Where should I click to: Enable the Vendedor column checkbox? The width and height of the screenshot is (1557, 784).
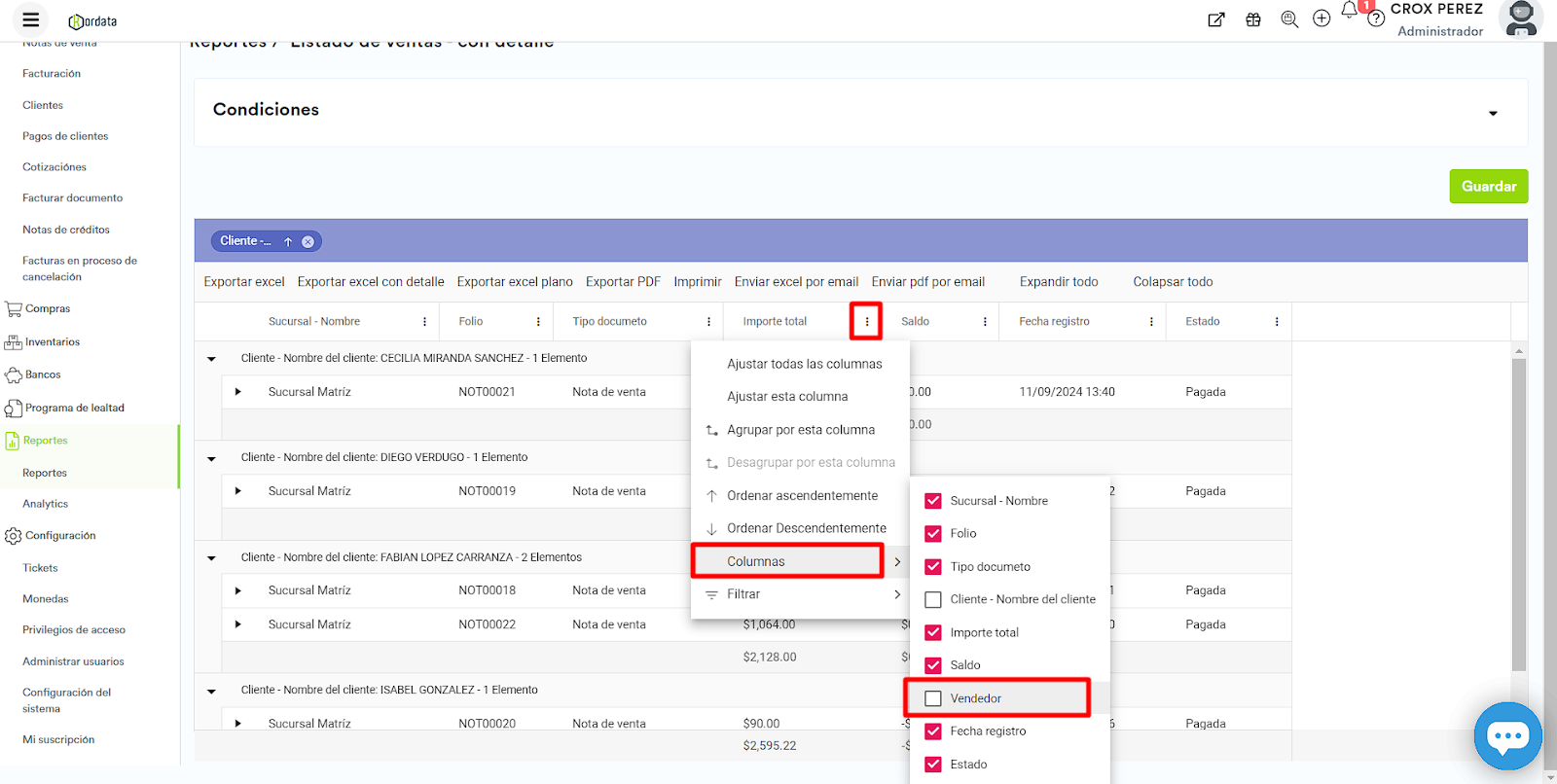(x=933, y=698)
